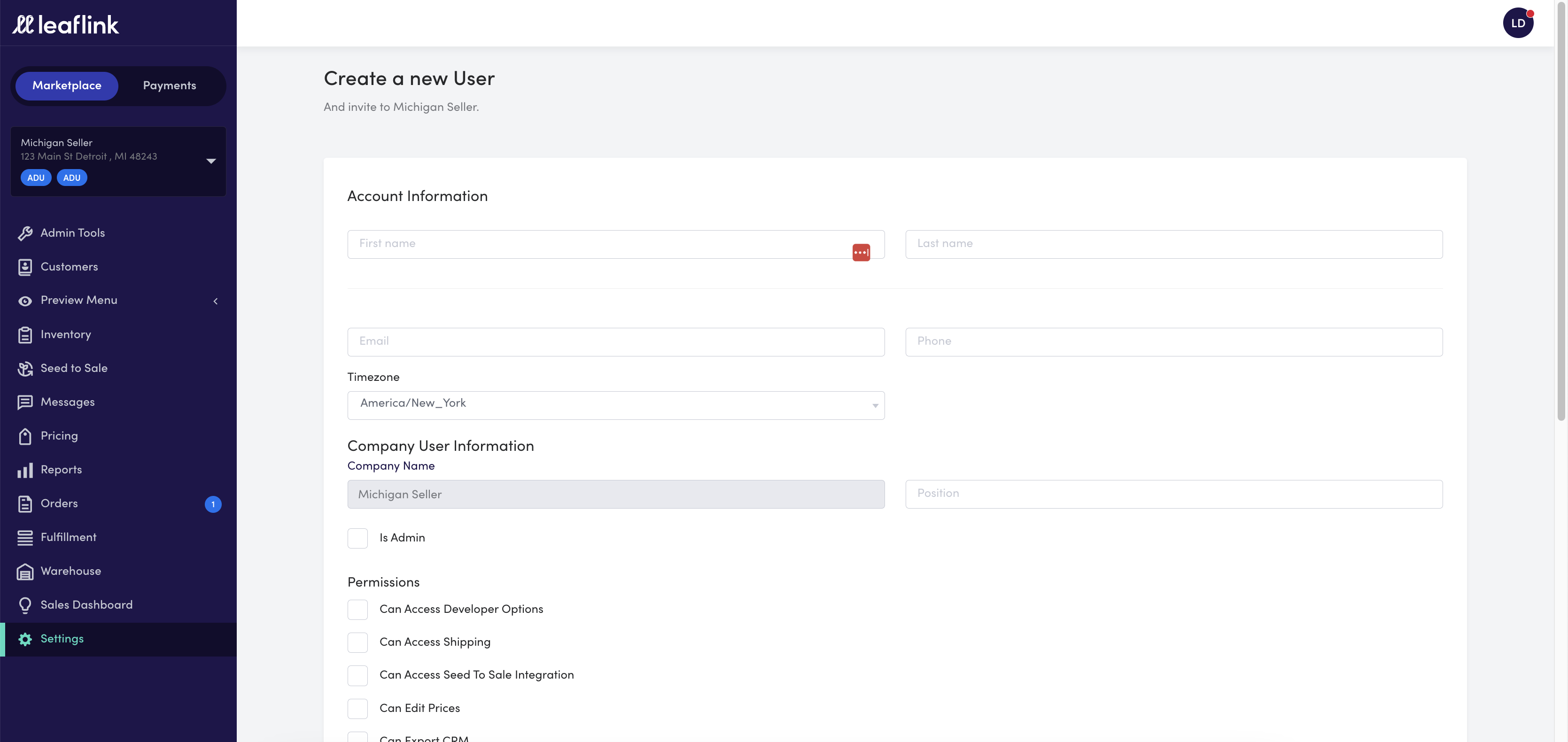Click the Is Admin label text

pos(402,538)
